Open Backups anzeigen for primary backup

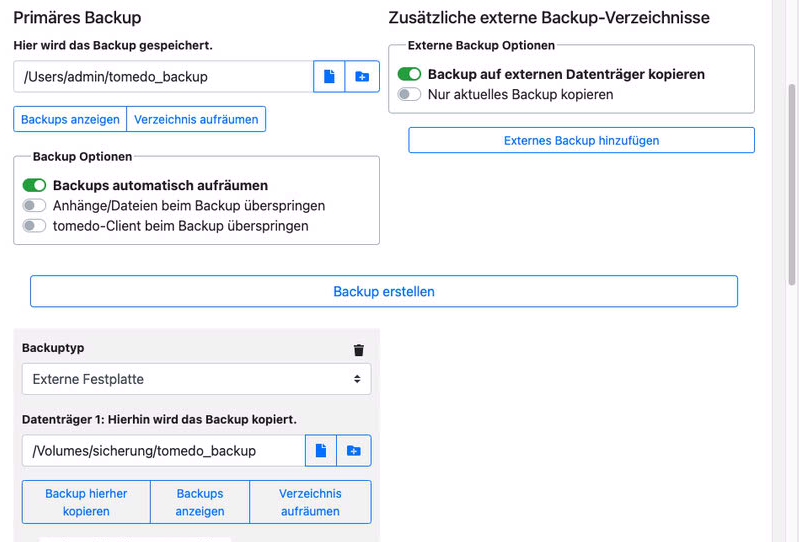coord(70,119)
